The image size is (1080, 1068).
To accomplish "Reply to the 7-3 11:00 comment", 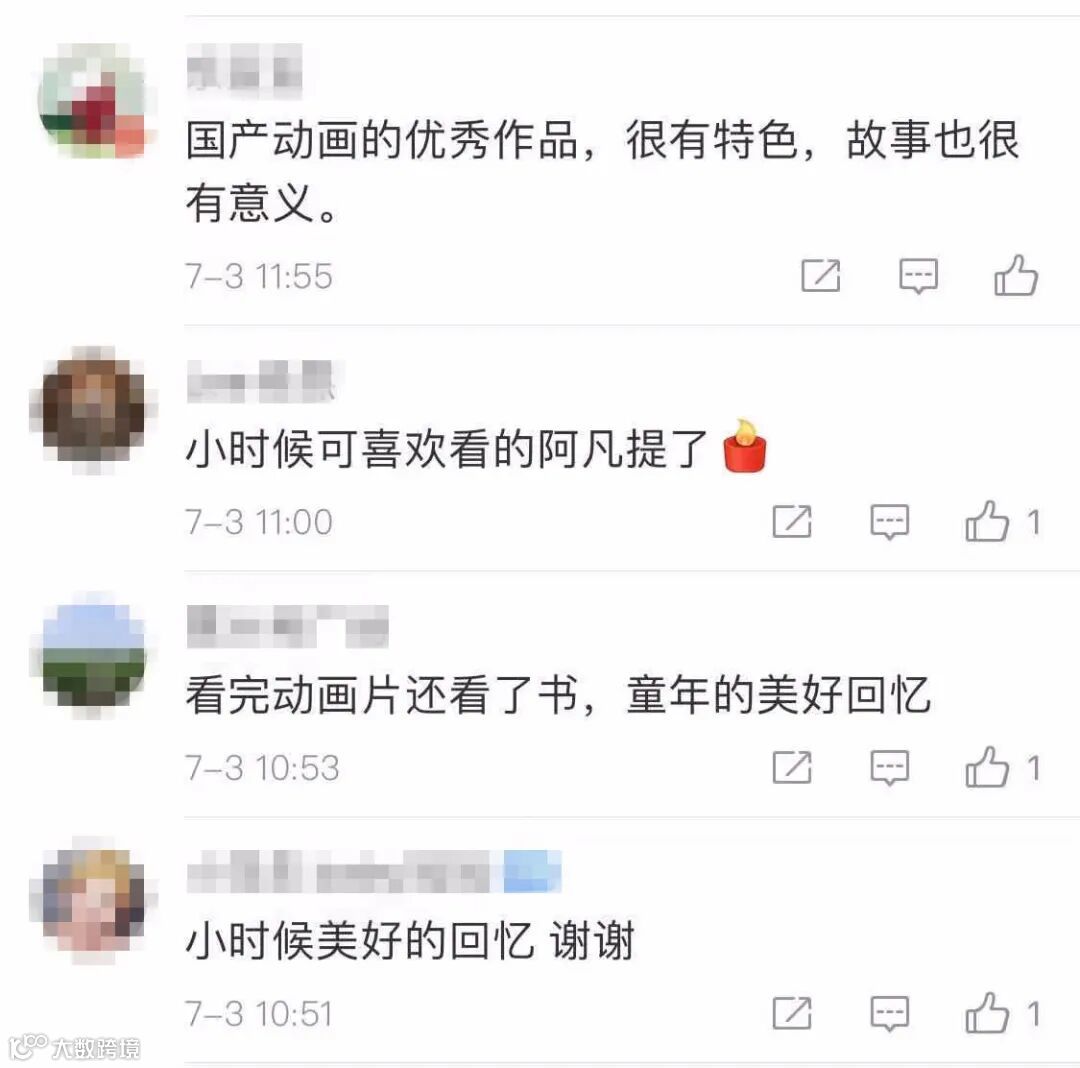I will coord(889,522).
